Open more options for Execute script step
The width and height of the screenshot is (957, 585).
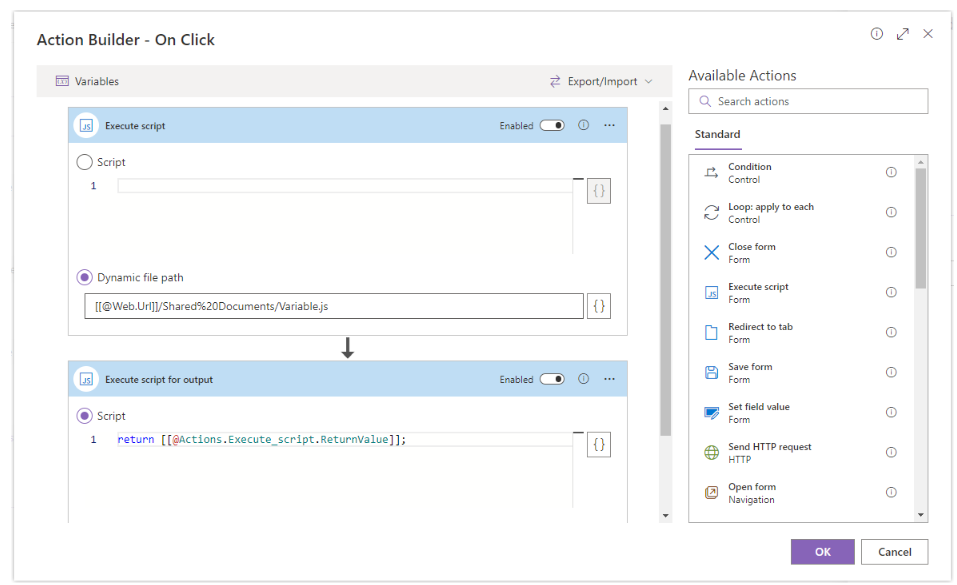[x=609, y=125]
